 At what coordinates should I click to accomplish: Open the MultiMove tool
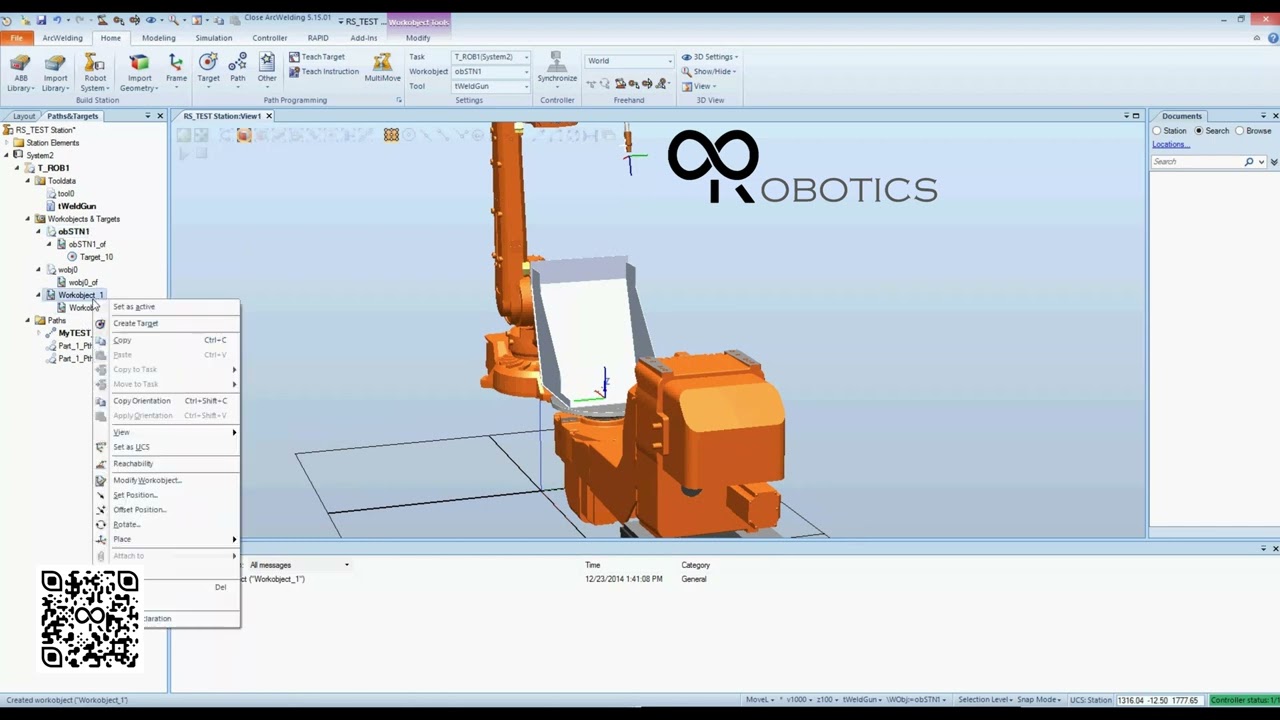(382, 70)
